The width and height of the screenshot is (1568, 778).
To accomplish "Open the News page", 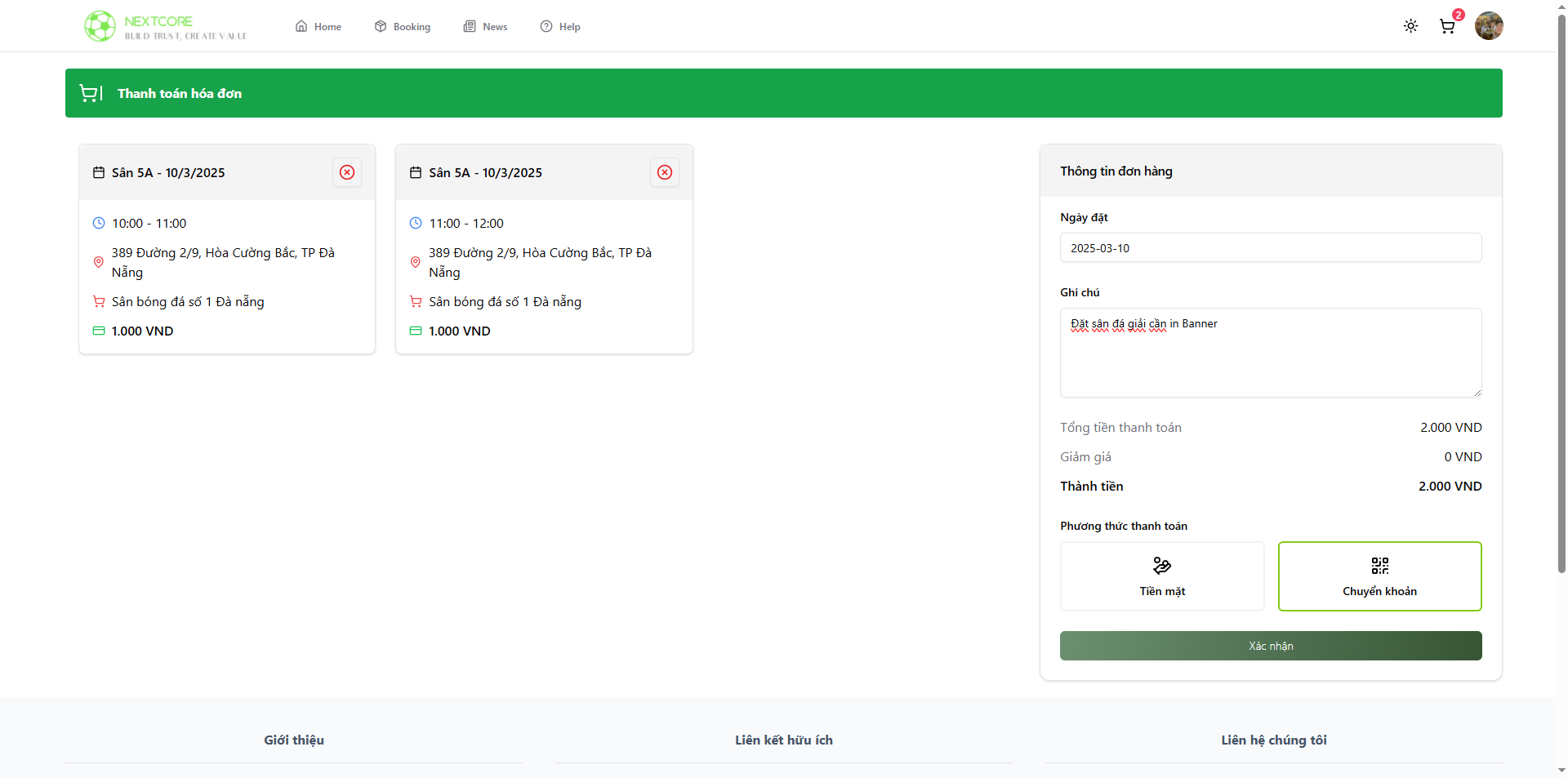I will [x=486, y=27].
